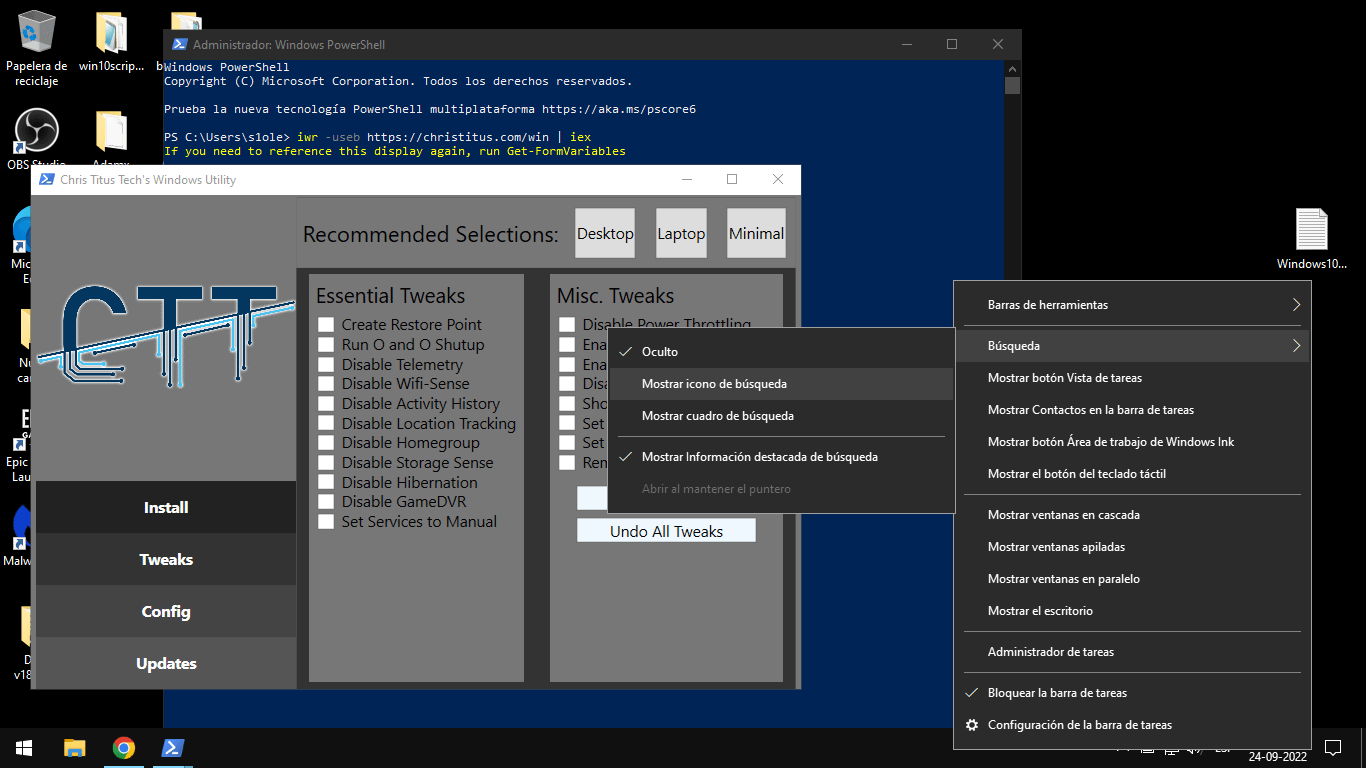Choose Mostrar cuadro de búsqueda

point(781,416)
